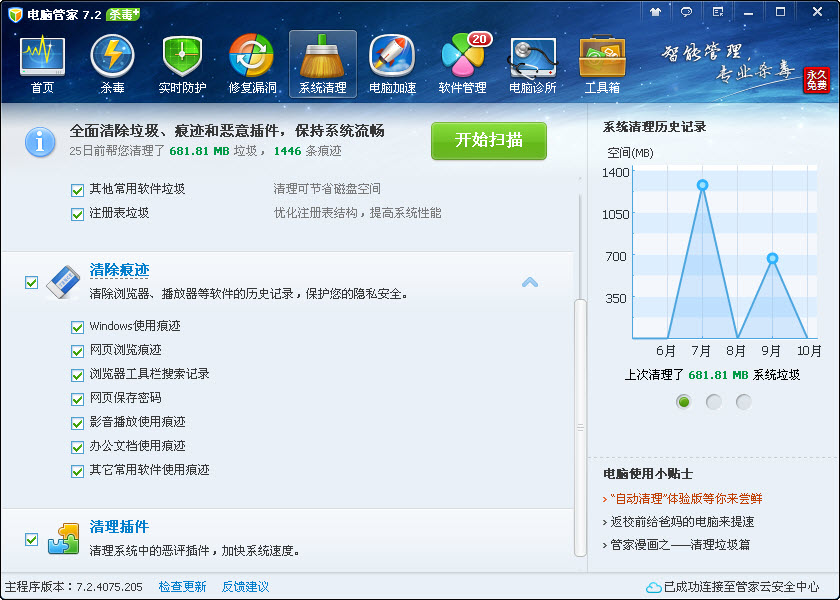Disable 浏览器工具栏搜索记录 option
Viewport: 840px width, 600px height.
(77, 375)
